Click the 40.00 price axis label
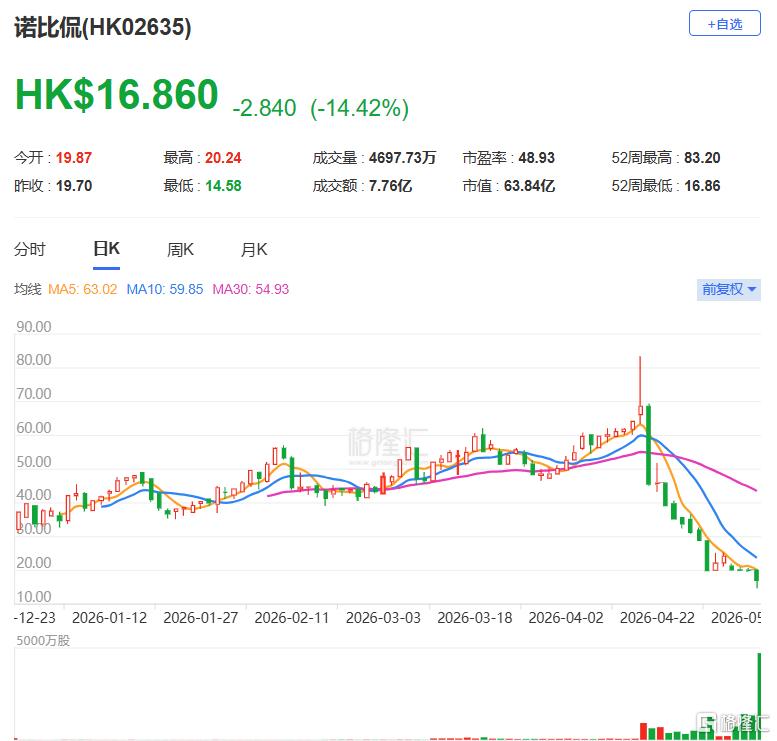 coord(34,495)
